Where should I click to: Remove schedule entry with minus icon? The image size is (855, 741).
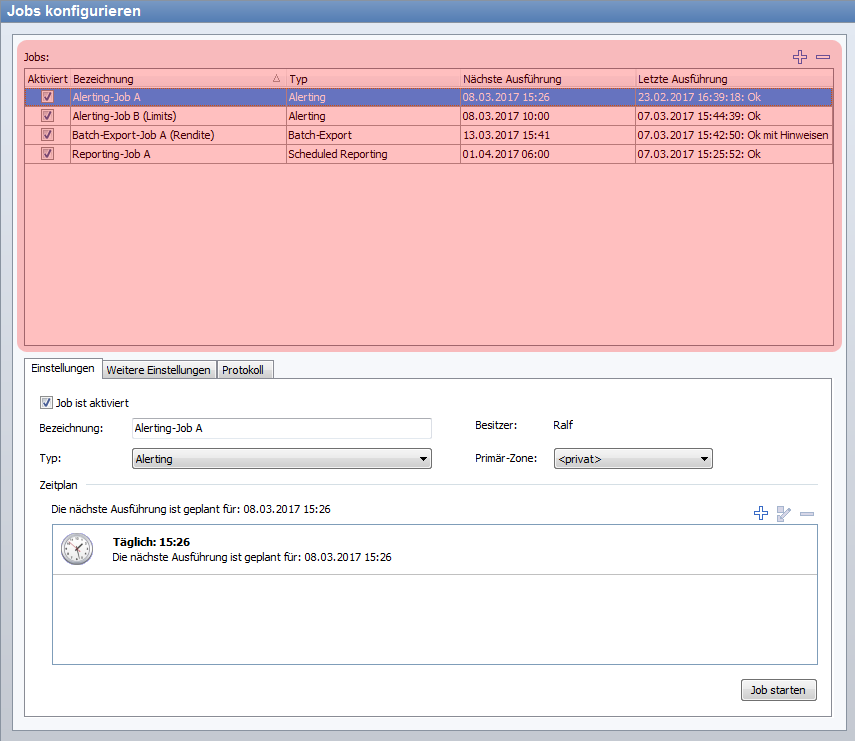pyautogui.click(x=807, y=513)
